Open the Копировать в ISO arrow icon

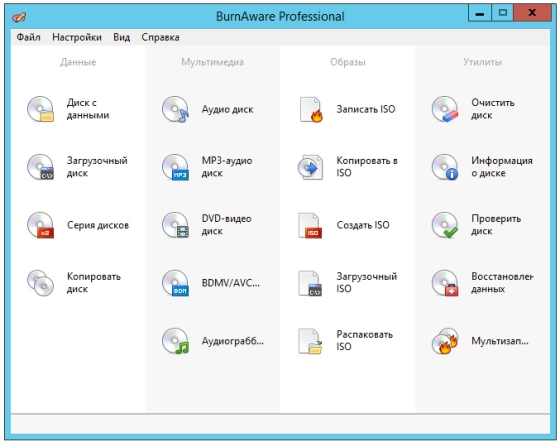(x=310, y=167)
